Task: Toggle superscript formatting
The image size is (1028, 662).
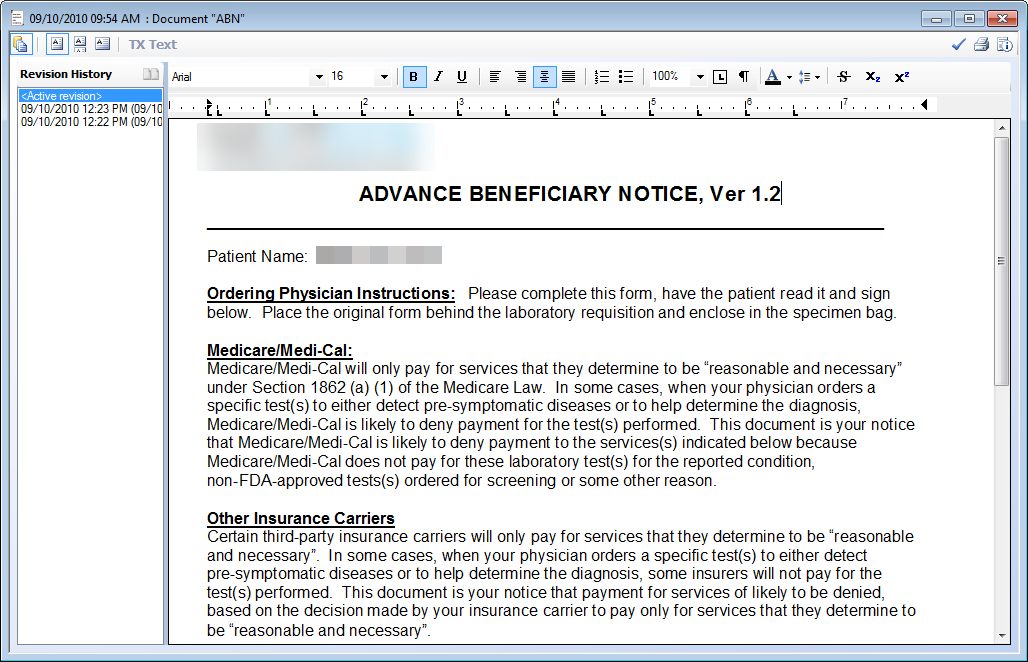Action: [x=902, y=77]
